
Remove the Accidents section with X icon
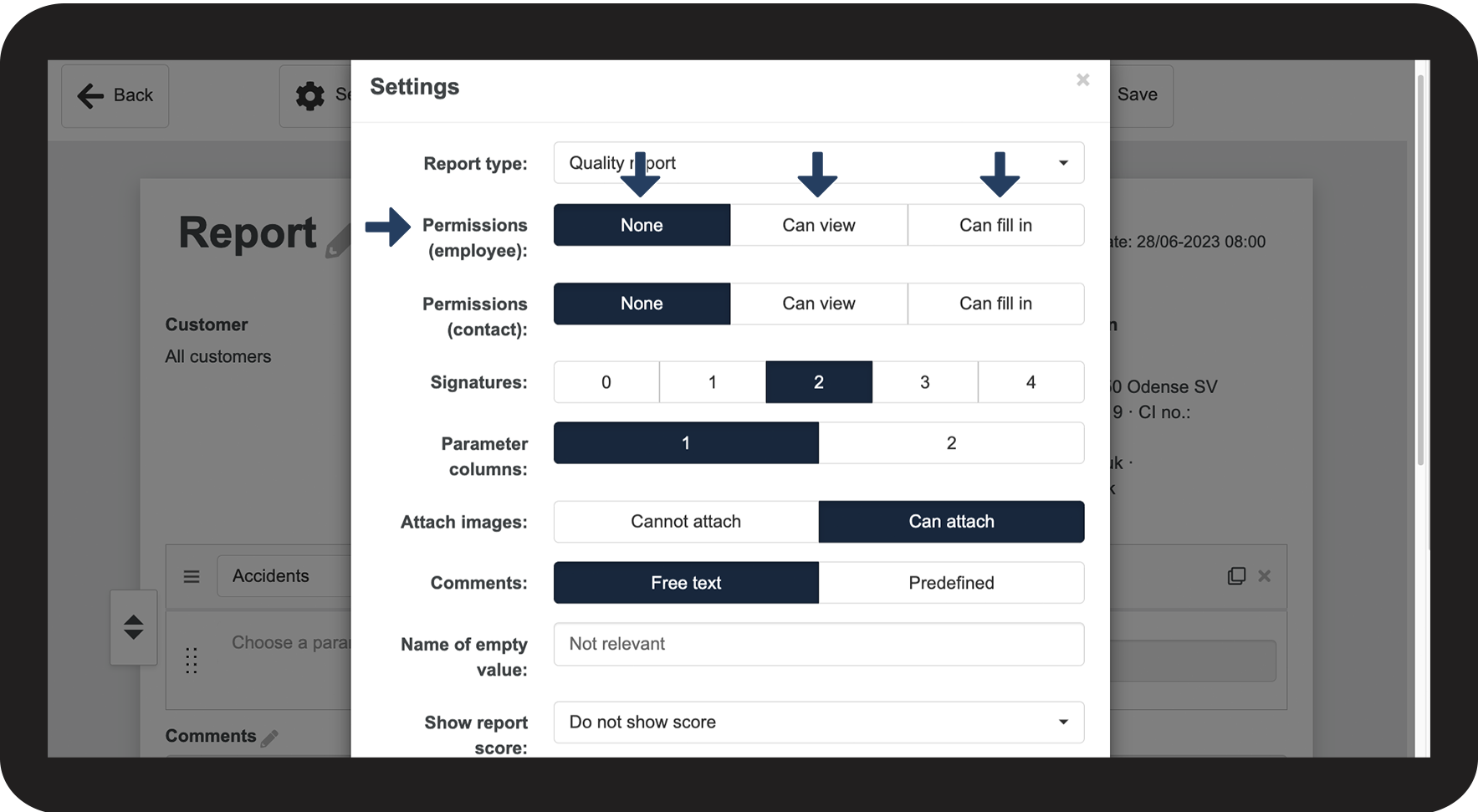pos(1265,575)
